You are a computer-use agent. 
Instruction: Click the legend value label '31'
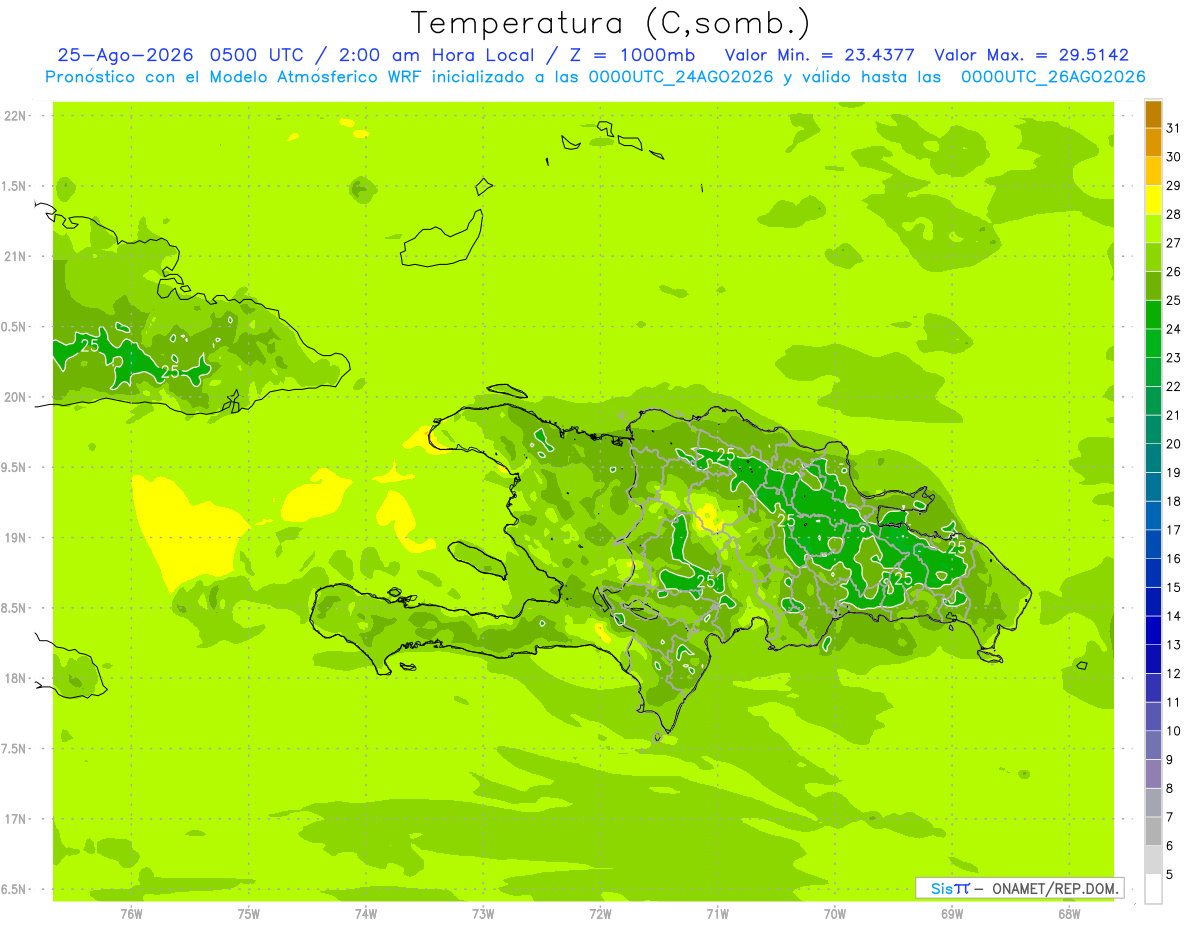(x=1174, y=128)
